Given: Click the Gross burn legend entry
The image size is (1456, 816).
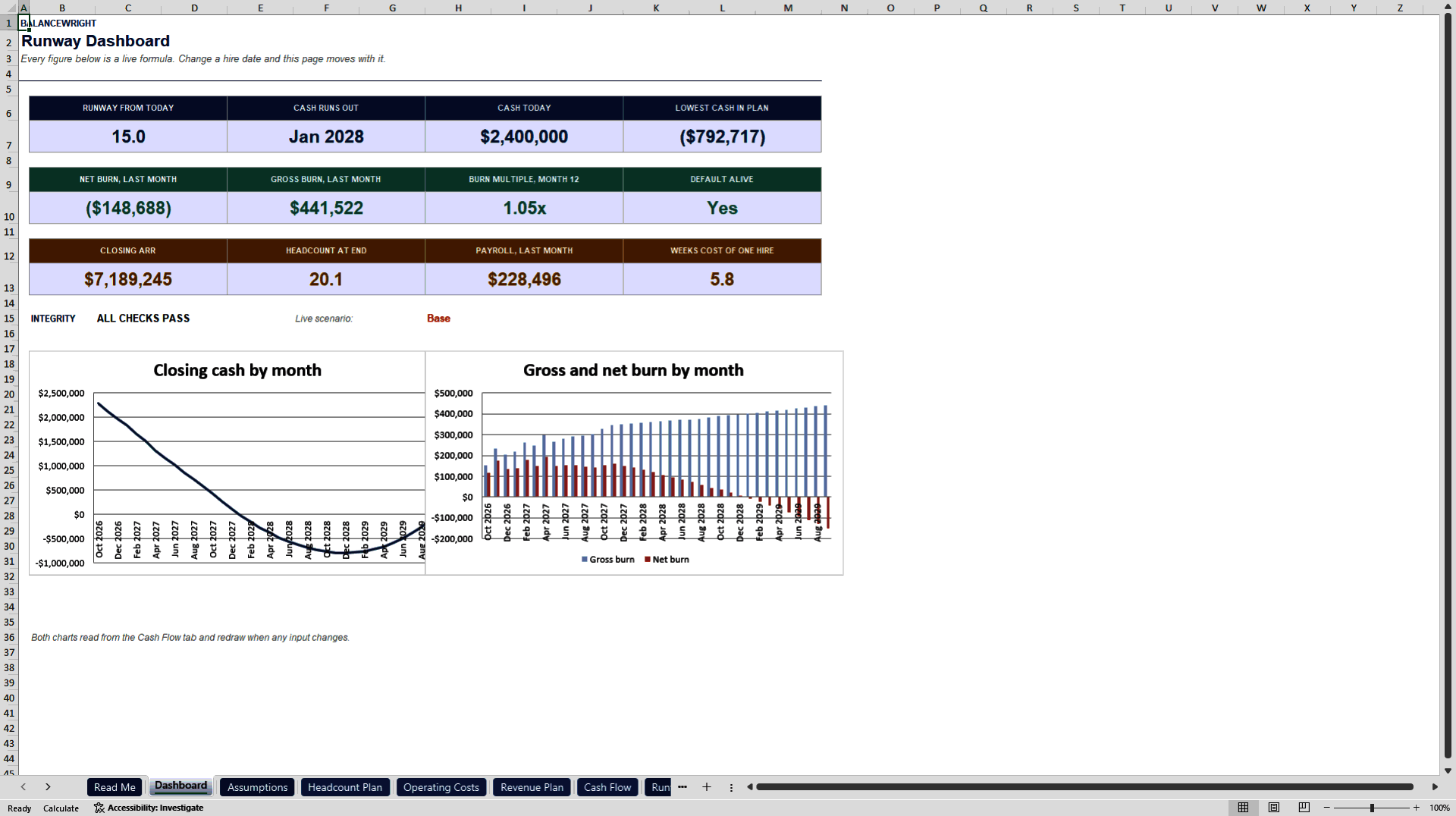Looking at the screenshot, I should [608, 560].
